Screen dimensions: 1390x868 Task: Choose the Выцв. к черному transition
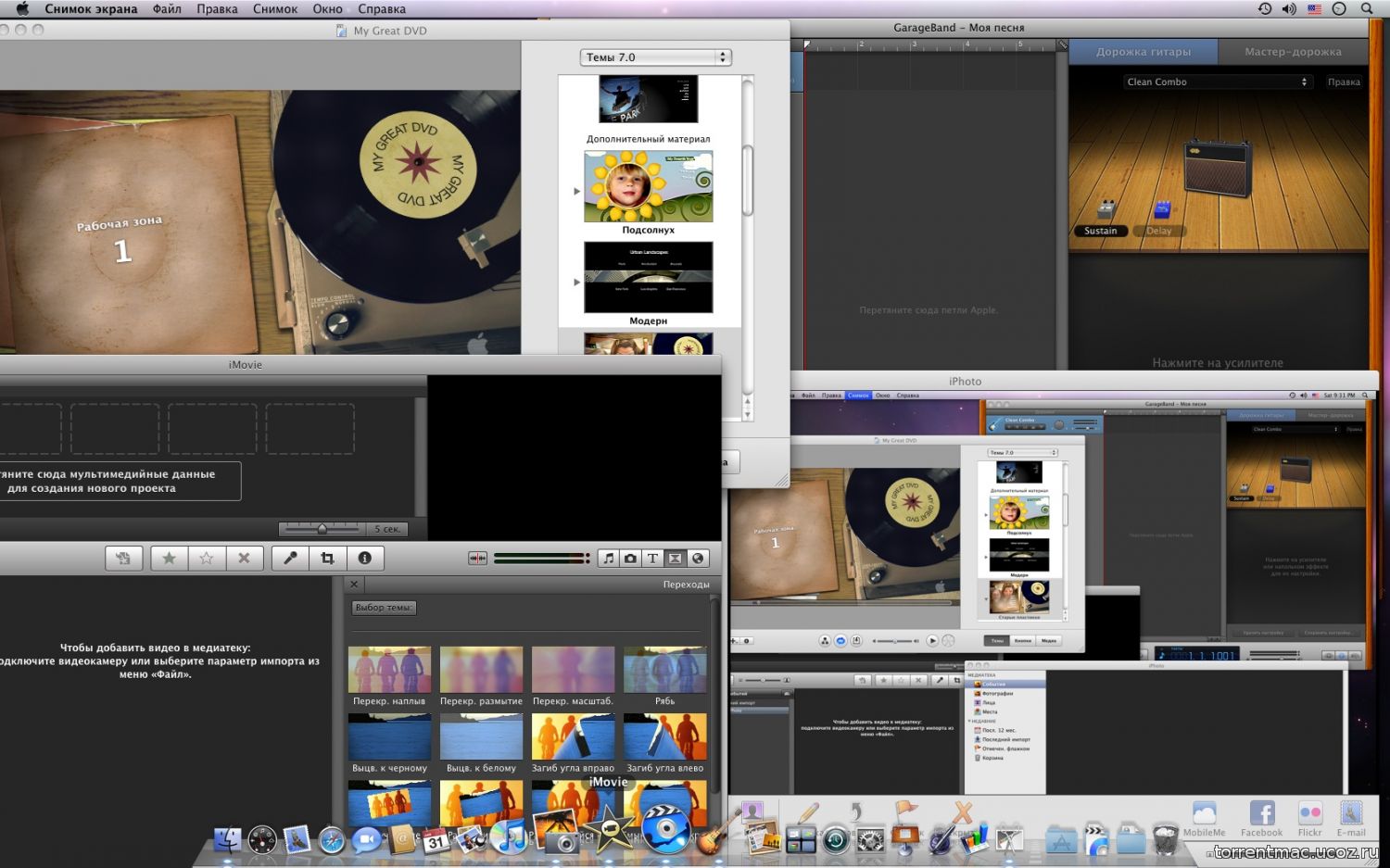[389, 736]
